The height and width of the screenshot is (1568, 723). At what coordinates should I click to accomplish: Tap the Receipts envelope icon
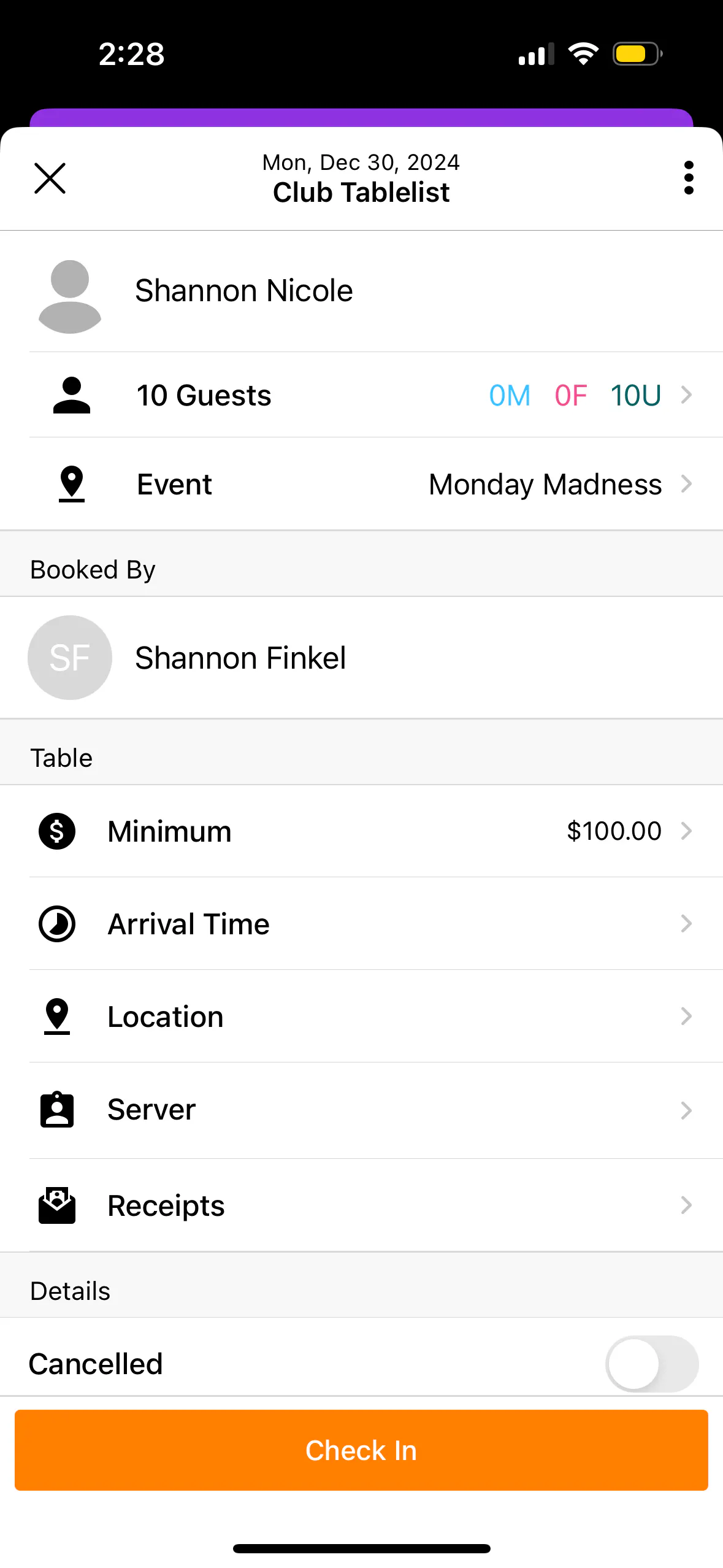[x=57, y=1205]
